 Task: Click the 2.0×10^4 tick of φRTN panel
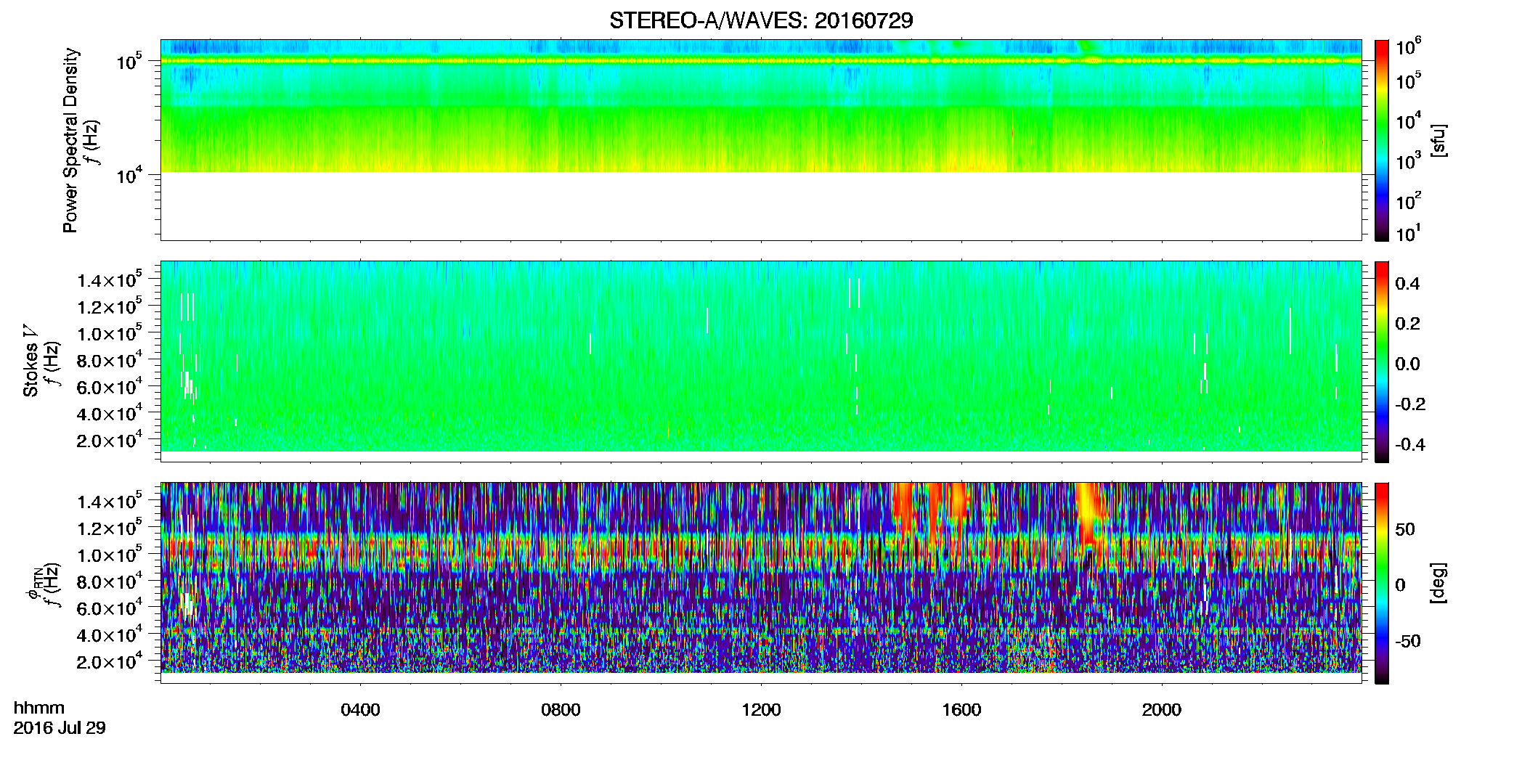coord(110,661)
